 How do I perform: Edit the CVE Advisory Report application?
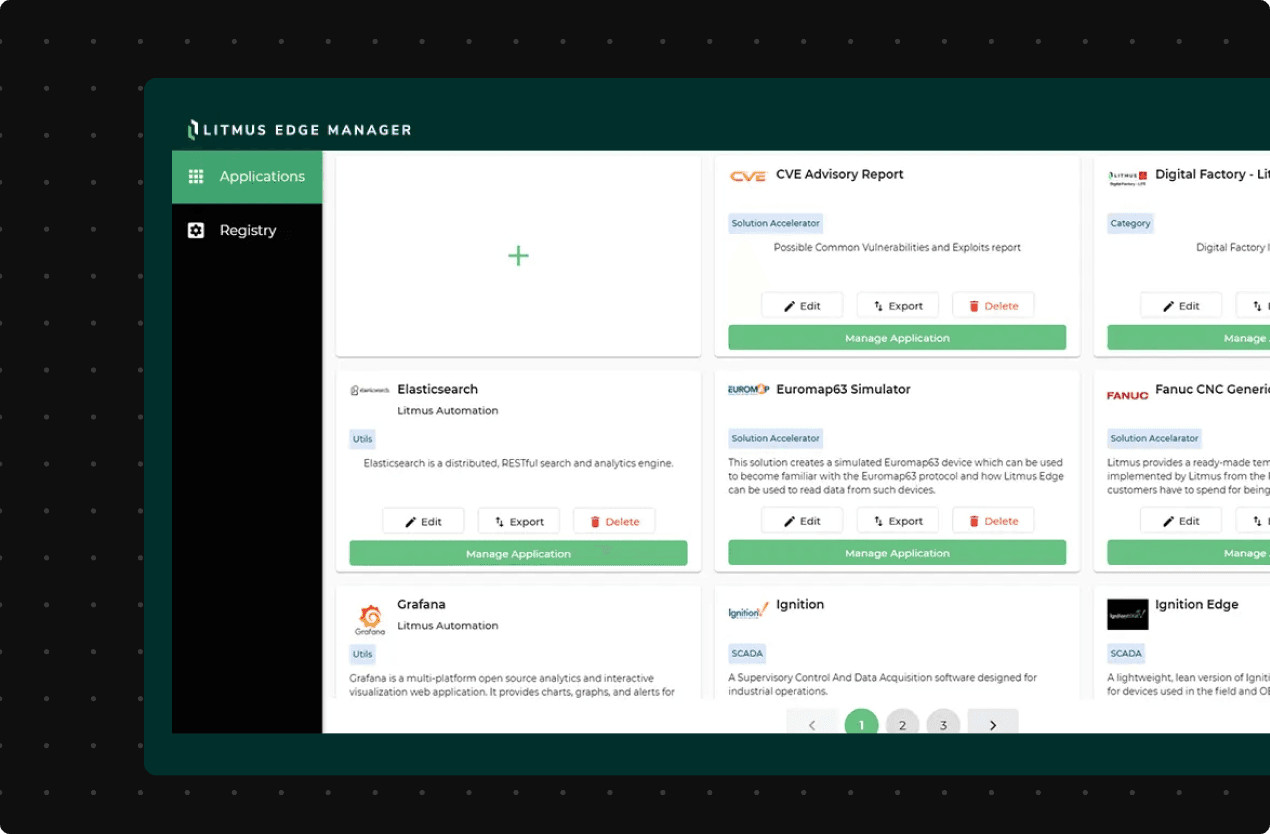[x=801, y=306]
